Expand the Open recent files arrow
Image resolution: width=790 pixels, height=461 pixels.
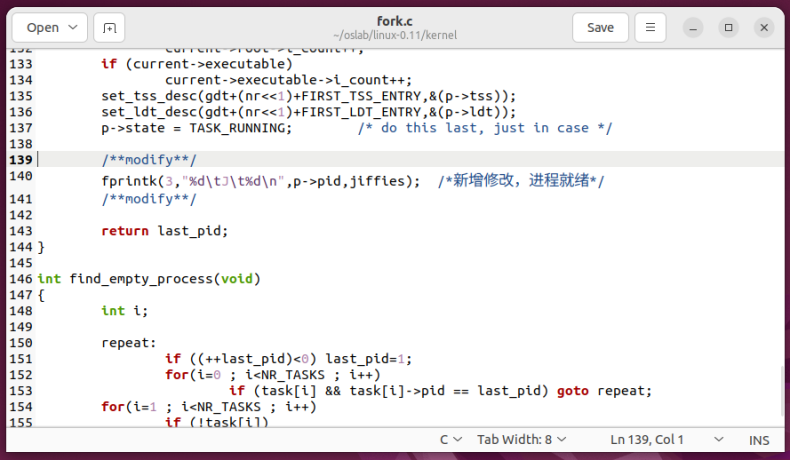tap(73, 27)
